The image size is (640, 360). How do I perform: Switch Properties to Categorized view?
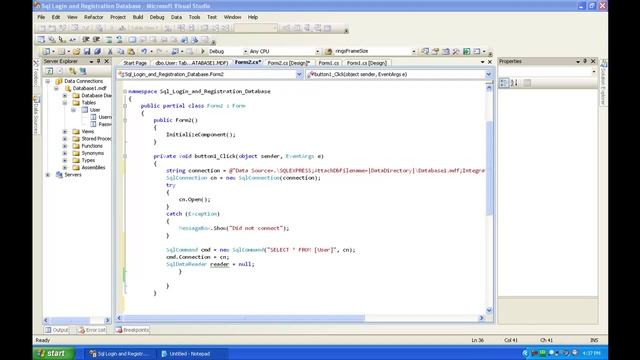pyautogui.click(x=504, y=83)
